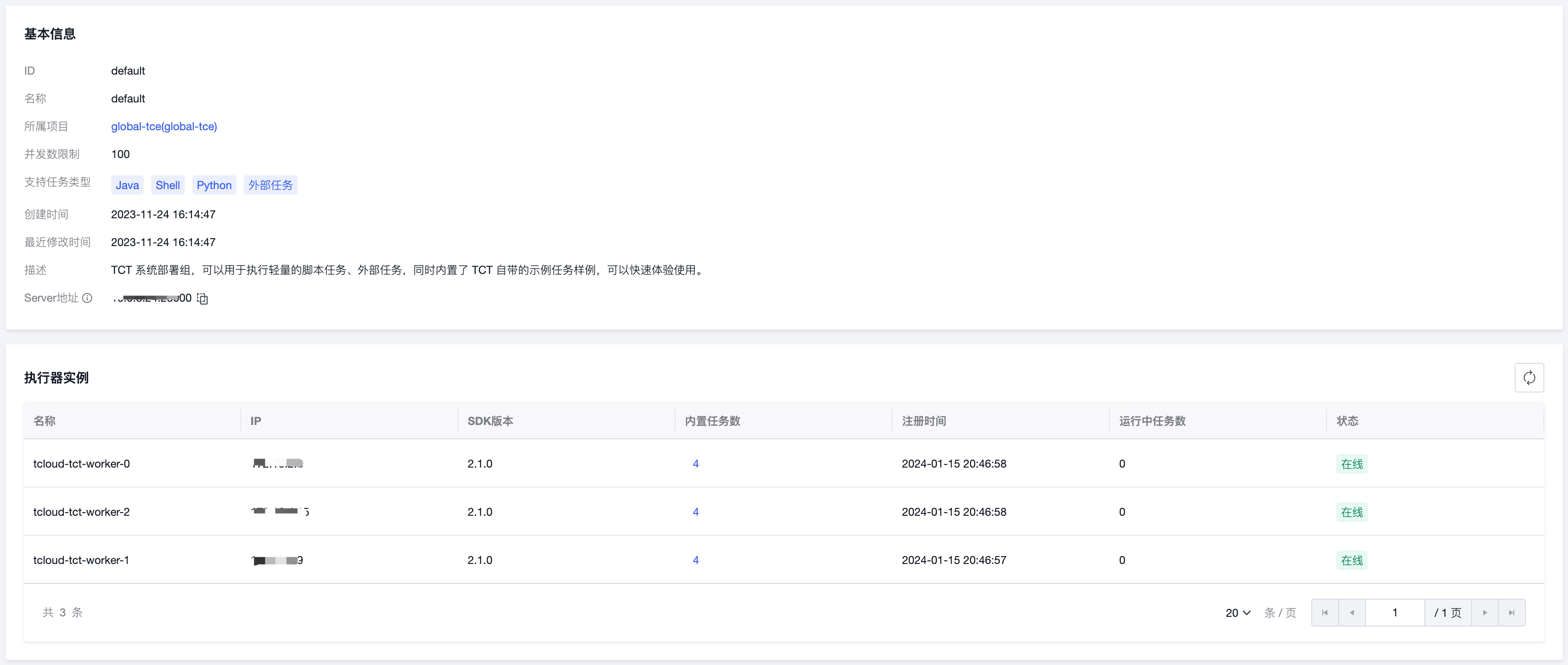The width and height of the screenshot is (1568, 665).
Task: Jump to last page of instances
Action: pyautogui.click(x=1511, y=613)
